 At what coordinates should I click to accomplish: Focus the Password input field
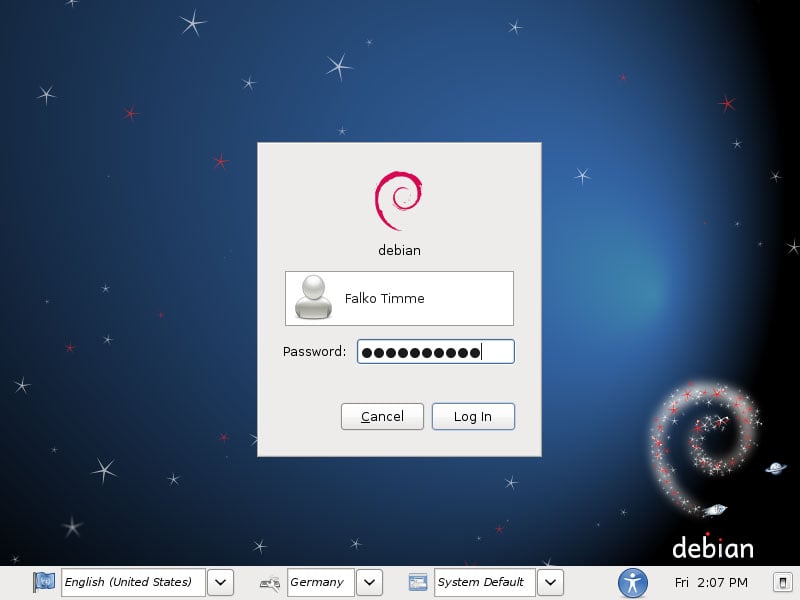click(436, 352)
